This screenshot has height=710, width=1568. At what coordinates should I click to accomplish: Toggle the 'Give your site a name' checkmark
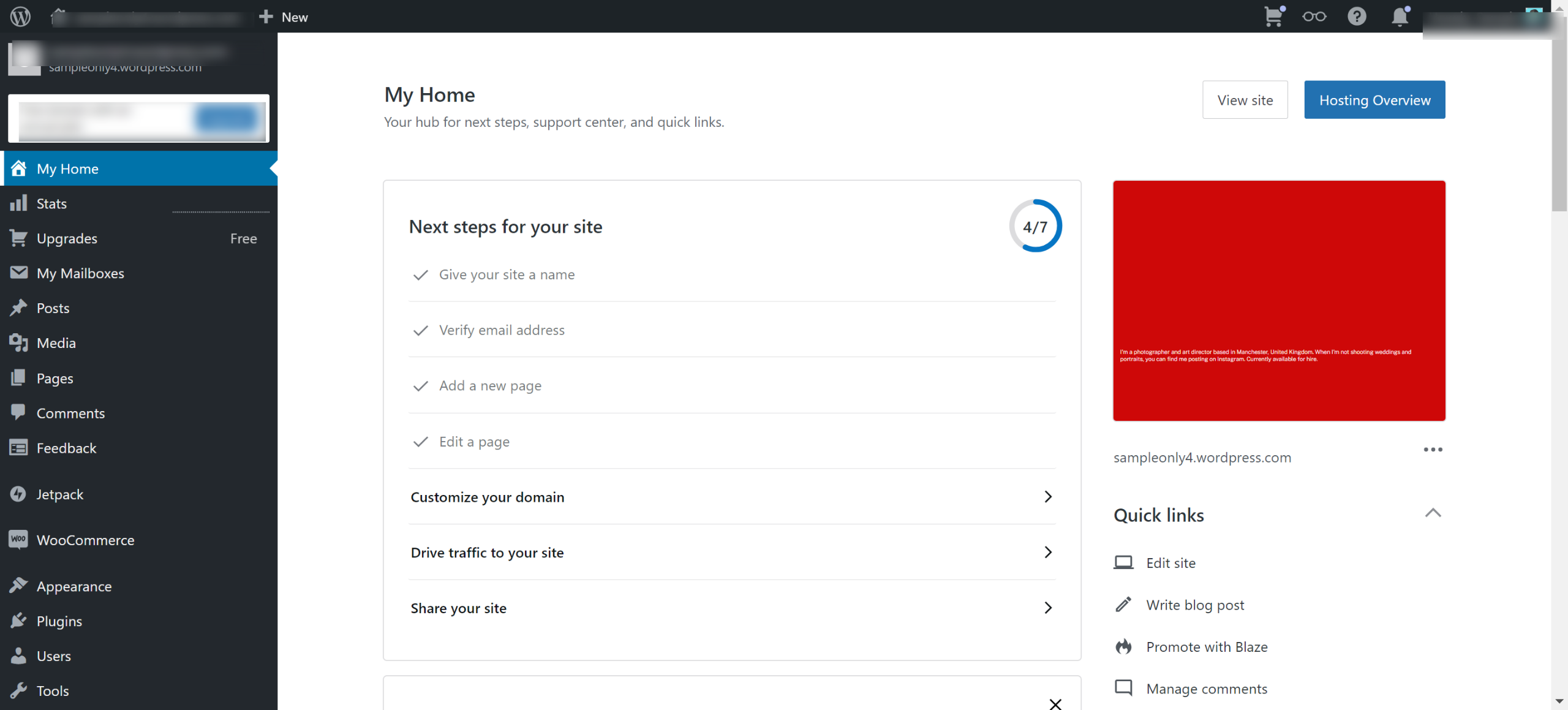click(x=420, y=275)
